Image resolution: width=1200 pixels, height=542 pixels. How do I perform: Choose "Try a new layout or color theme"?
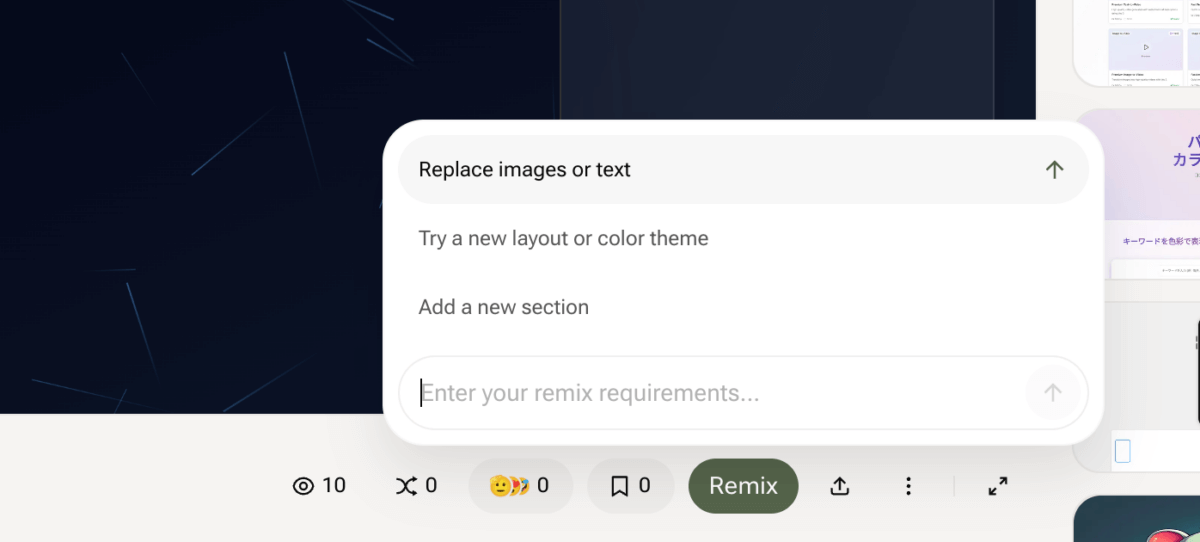563,239
